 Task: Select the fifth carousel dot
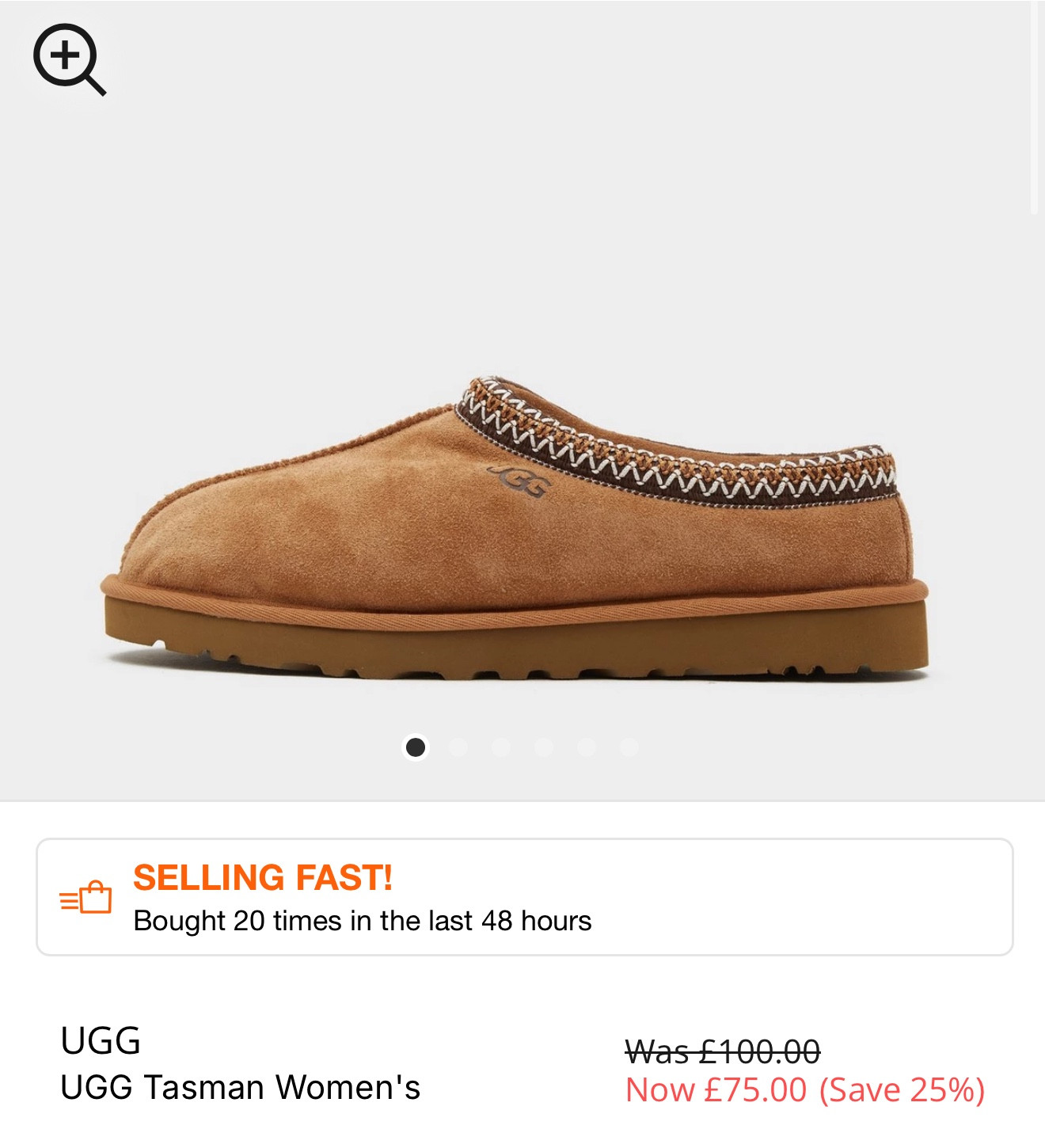point(586,746)
